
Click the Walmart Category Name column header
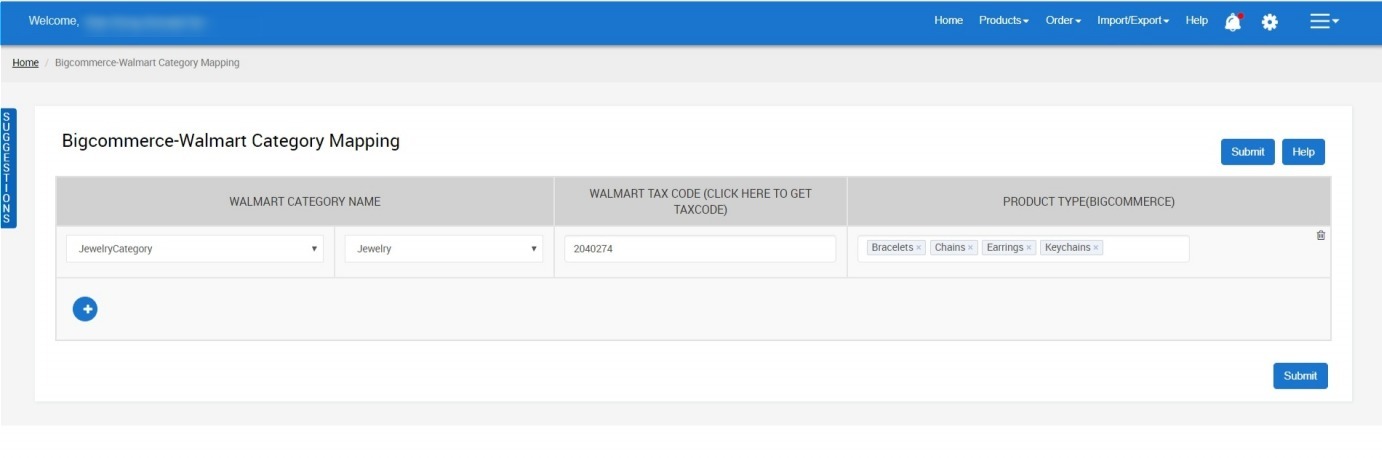pos(305,202)
